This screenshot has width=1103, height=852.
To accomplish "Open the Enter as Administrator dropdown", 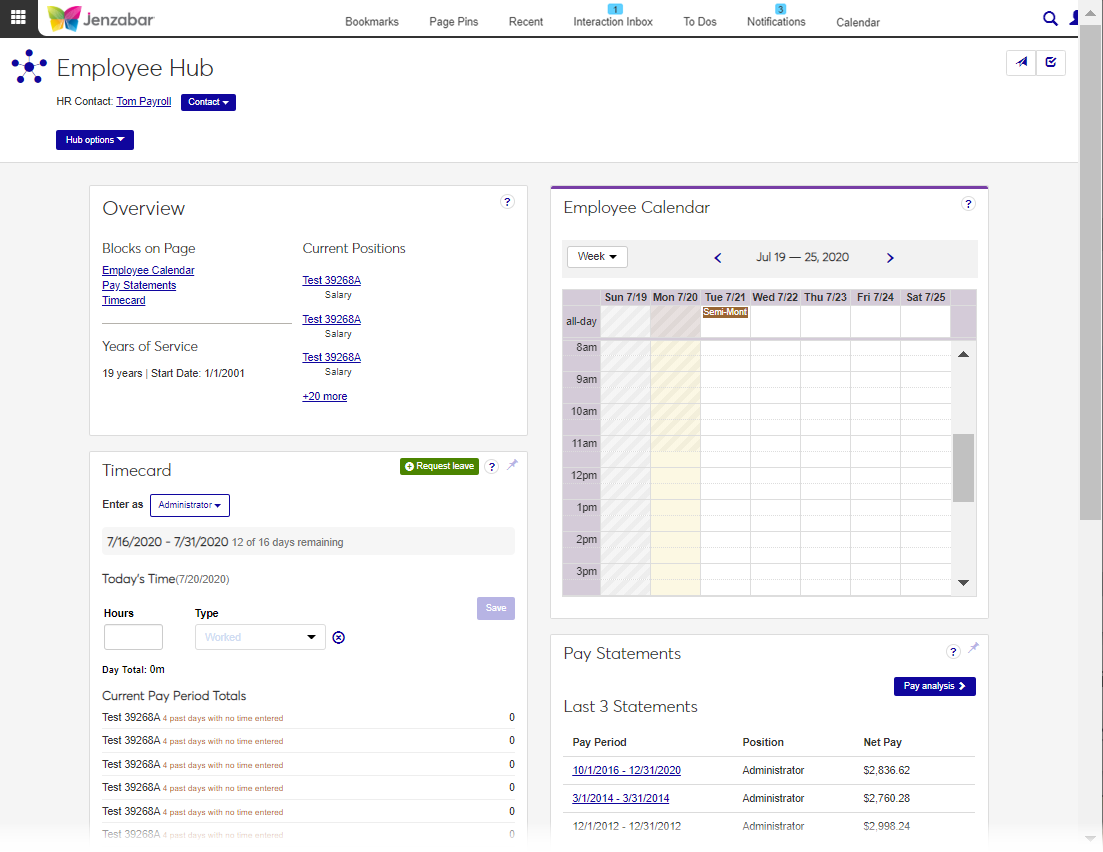I will point(190,505).
